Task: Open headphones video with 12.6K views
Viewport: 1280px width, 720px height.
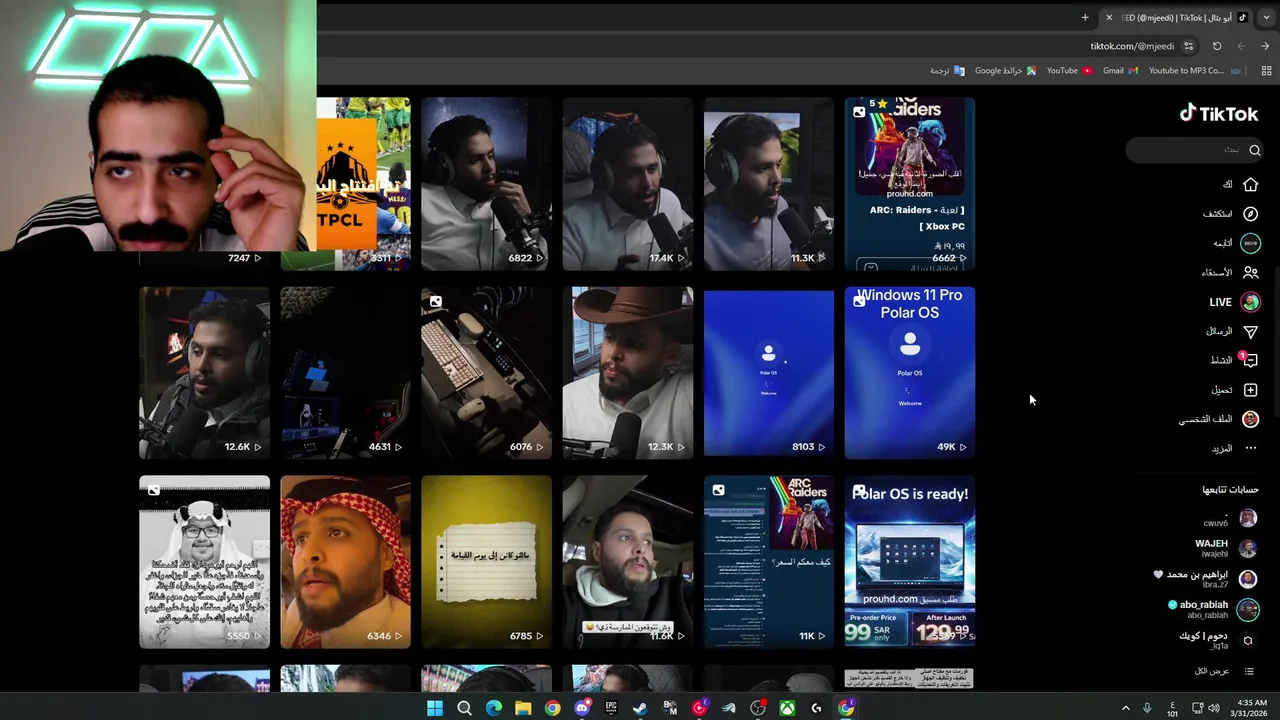Action: point(205,373)
